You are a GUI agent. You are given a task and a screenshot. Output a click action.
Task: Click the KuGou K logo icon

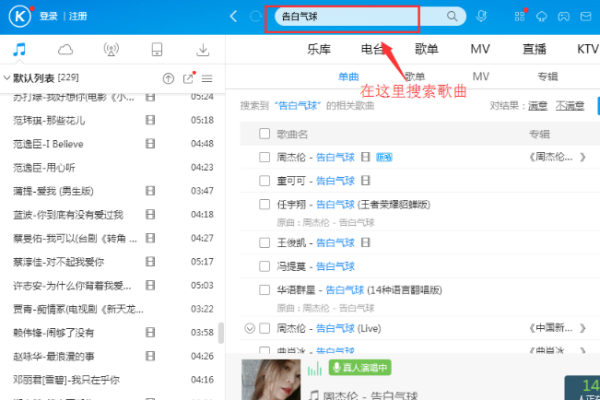pos(20,16)
